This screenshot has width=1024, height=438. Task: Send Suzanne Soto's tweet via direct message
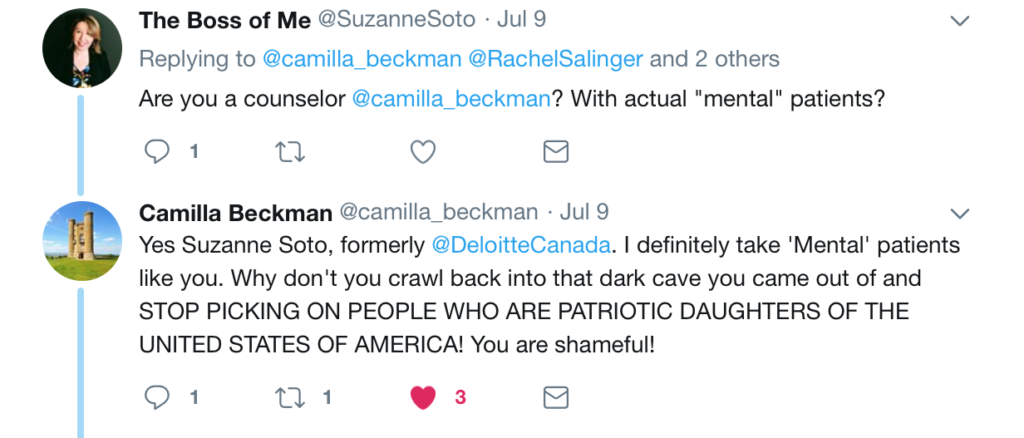pyautogui.click(x=555, y=151)
